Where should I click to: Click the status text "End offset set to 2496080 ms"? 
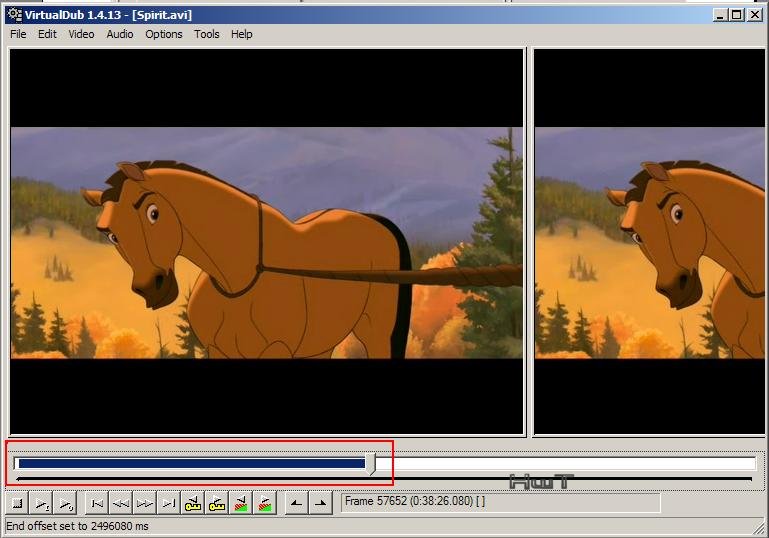[x=77, y=526]
